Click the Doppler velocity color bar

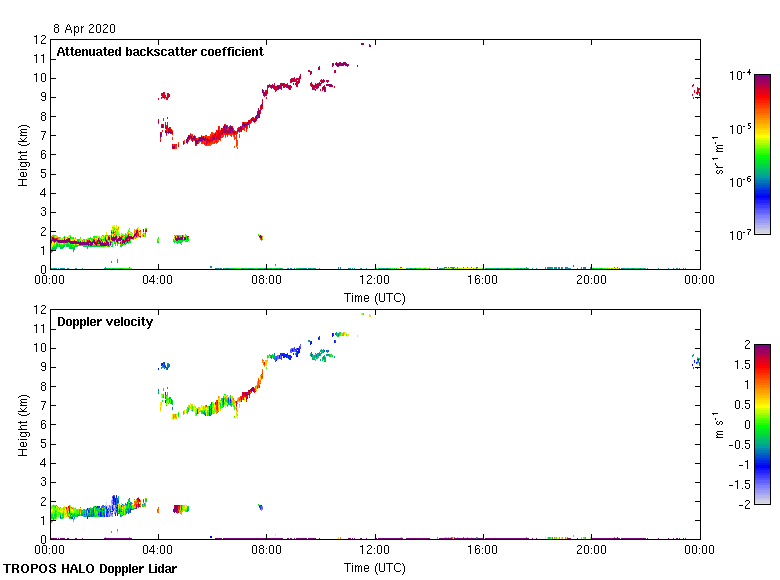762,424
